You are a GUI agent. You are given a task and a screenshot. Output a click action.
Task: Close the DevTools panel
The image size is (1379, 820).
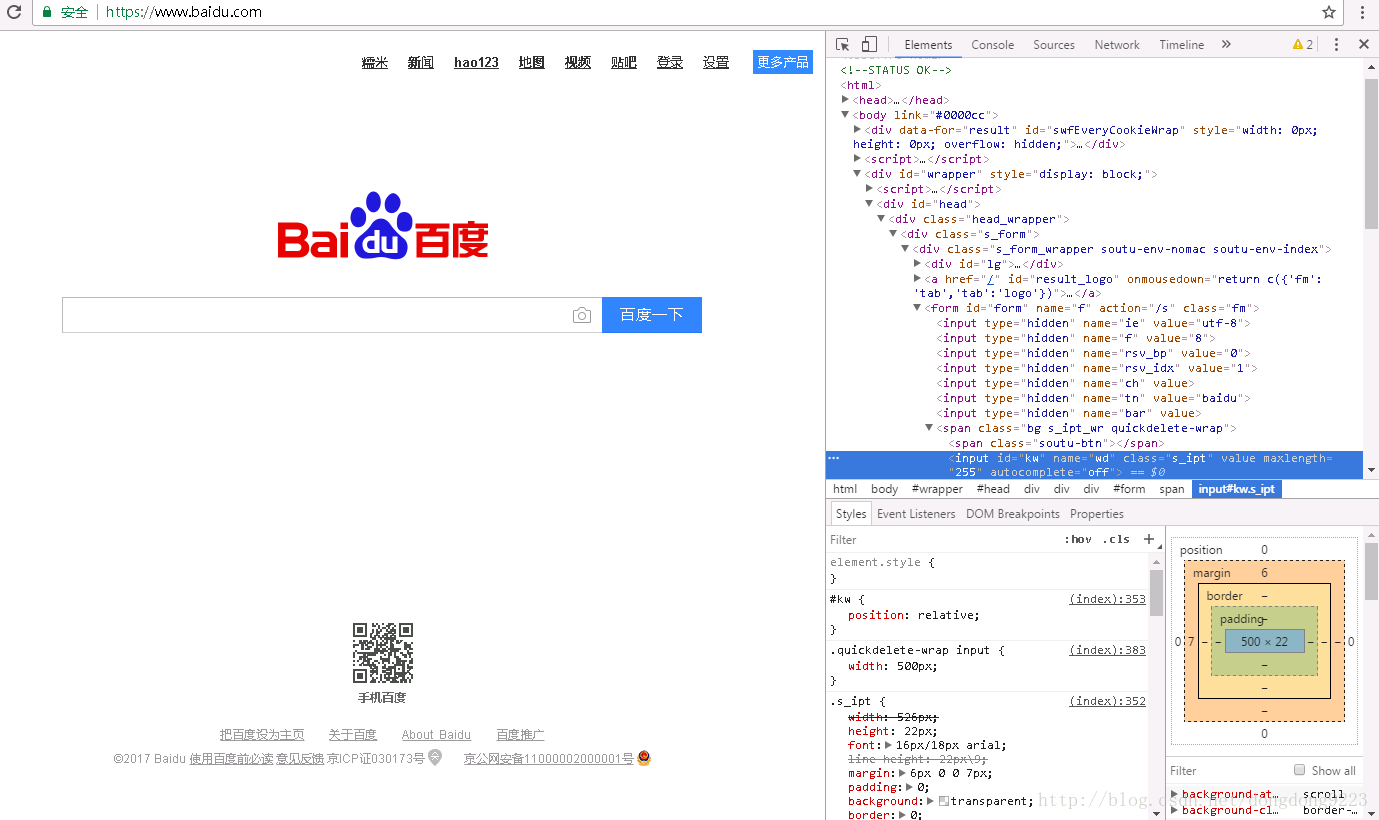tap(1363, 44)
